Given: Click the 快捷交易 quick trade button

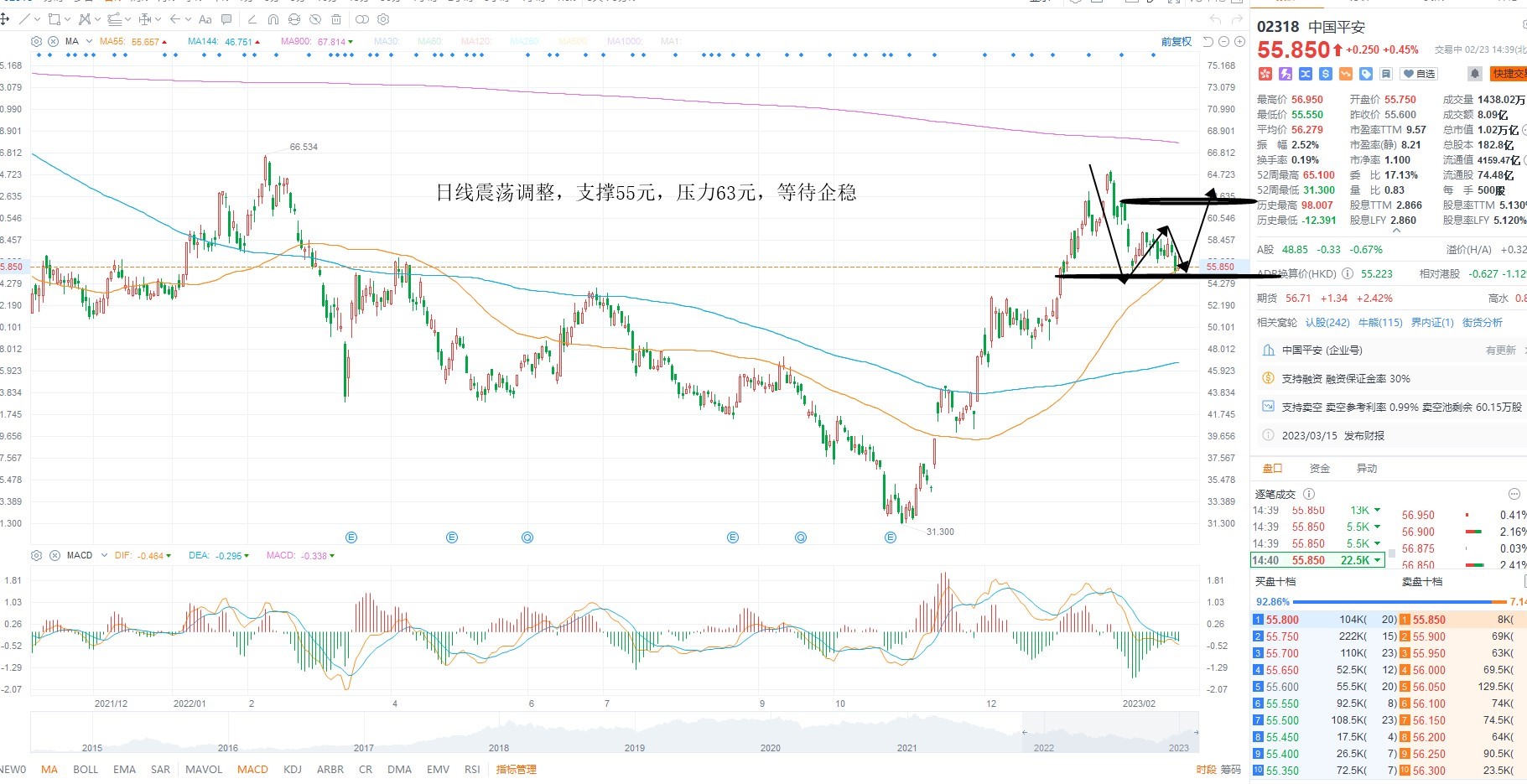Looking at the screenshot, I should pyautogui.click(x=1509, y=74).
